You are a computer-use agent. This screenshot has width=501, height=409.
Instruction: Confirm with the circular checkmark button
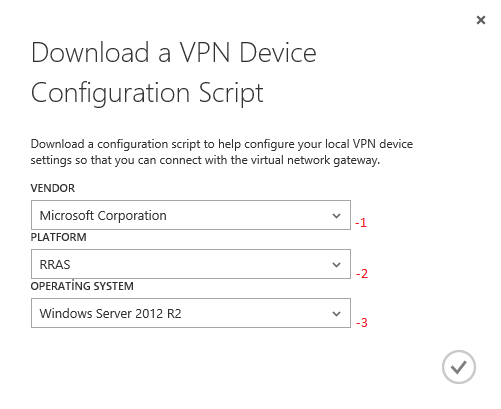(x=459, y=367)
